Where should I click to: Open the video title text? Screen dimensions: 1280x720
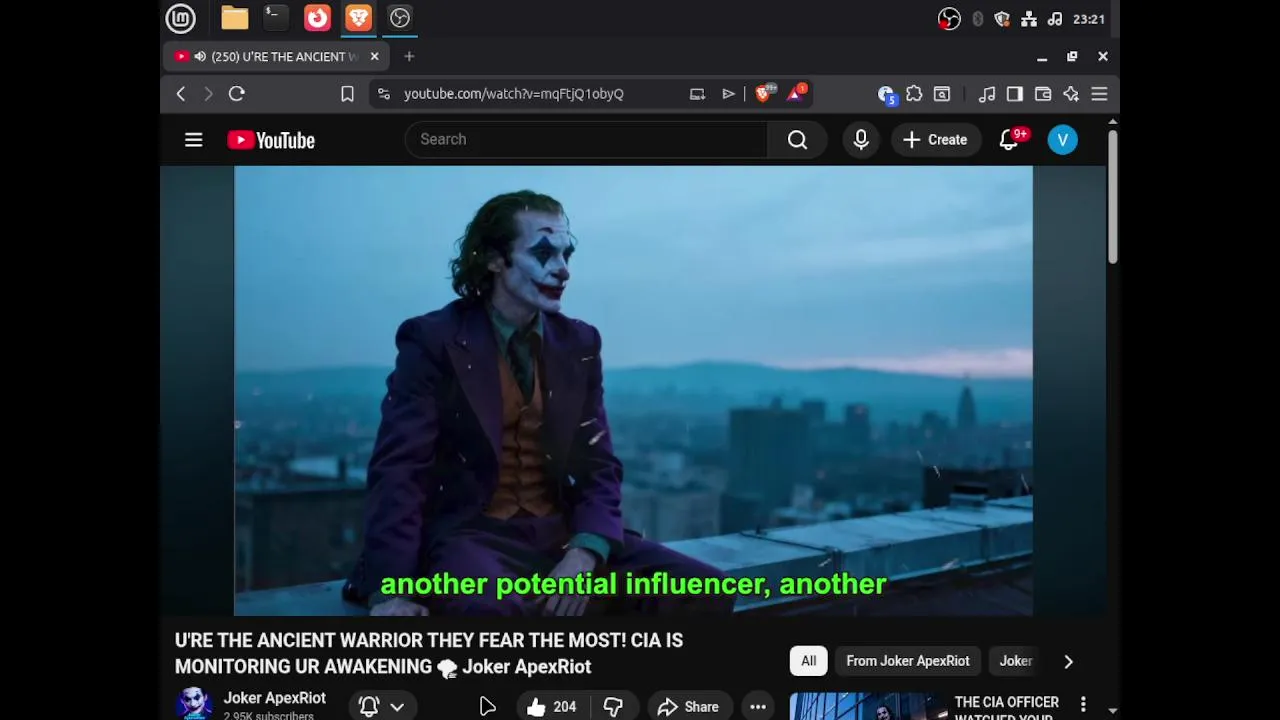pos(429,653)
